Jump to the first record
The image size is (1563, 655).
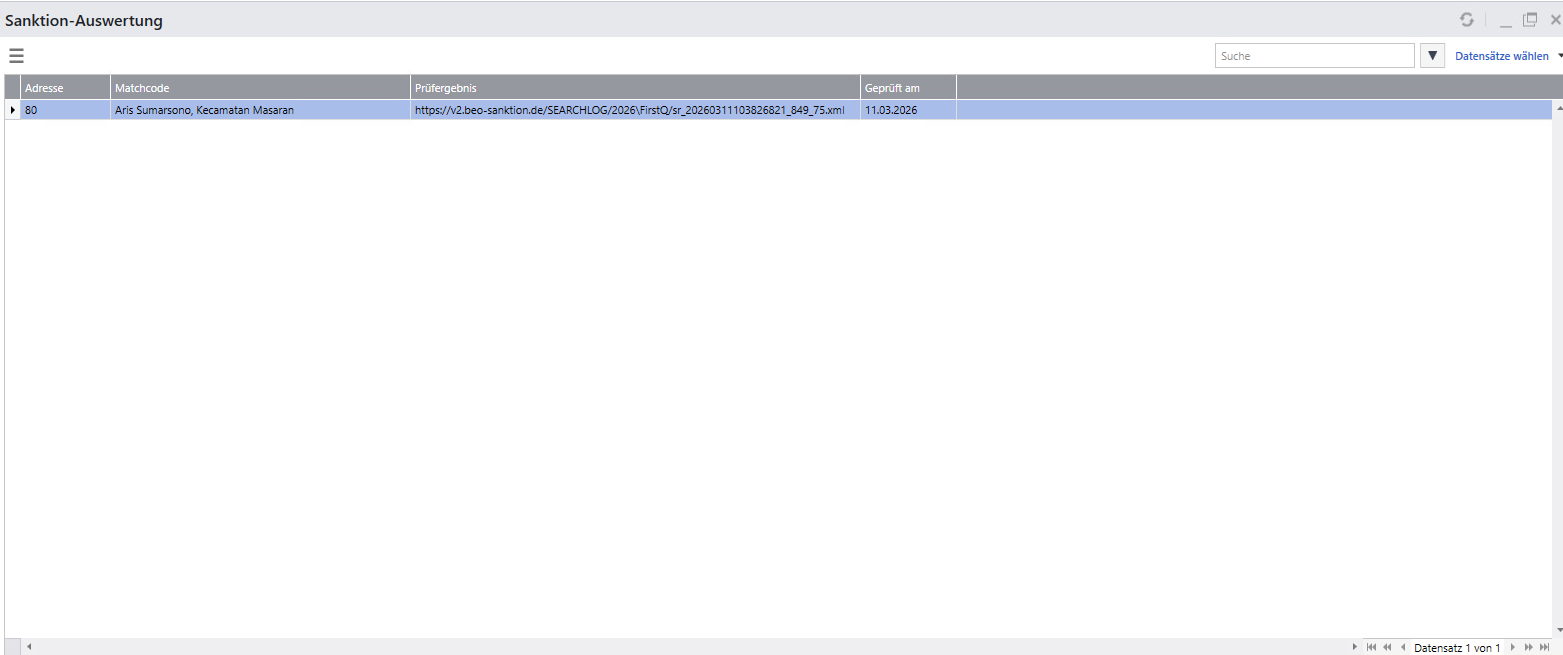pos(1371,648)
